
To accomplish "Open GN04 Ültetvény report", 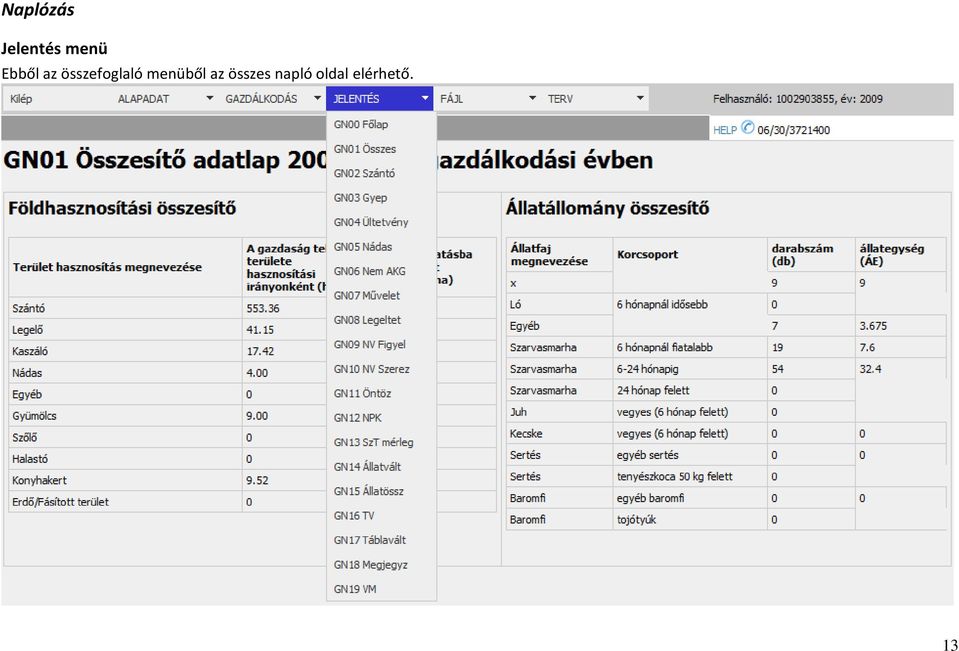I will pos(371,222).
